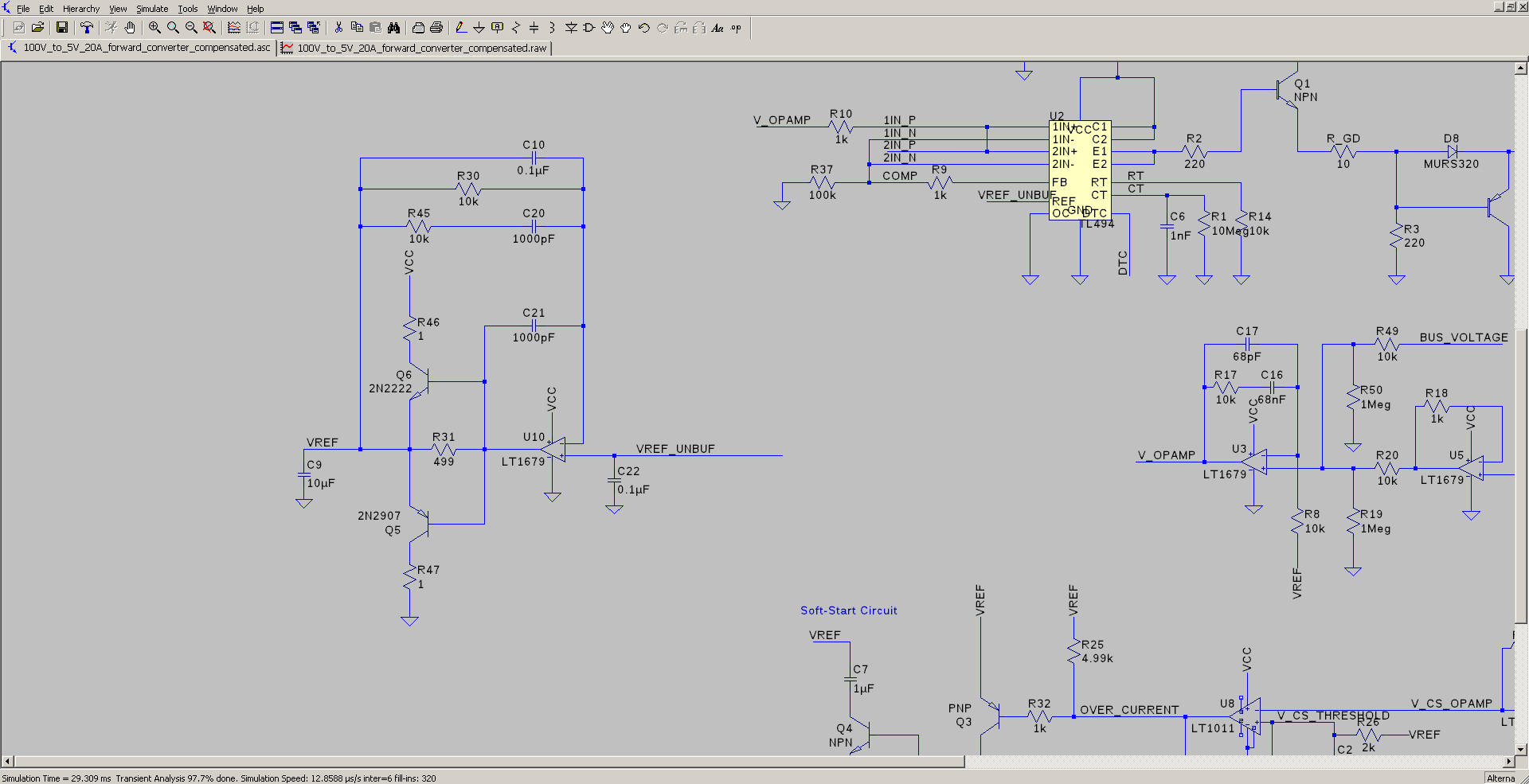Viewport: 1529px width, 784px height.
Task: Click the U10 LT1679 op-amp symbol
Action: click(x=553, y=450)
